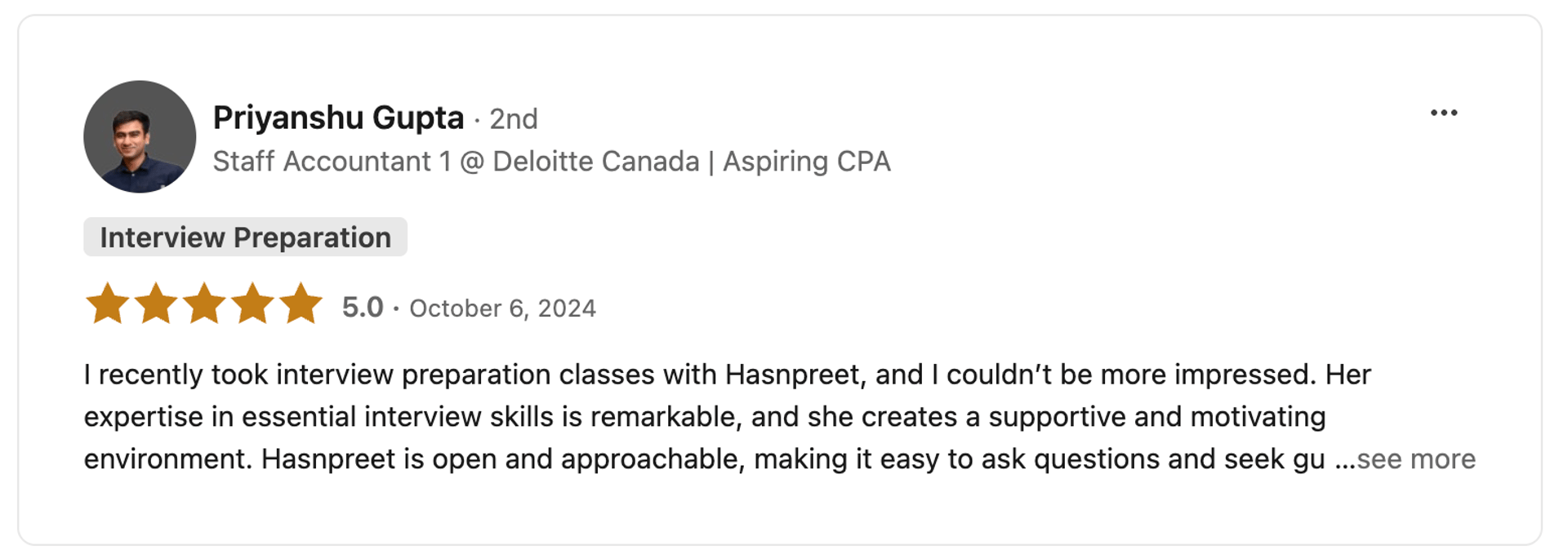
Task: Open the Priyanshu Gupta name link
Action: (338, 118)
